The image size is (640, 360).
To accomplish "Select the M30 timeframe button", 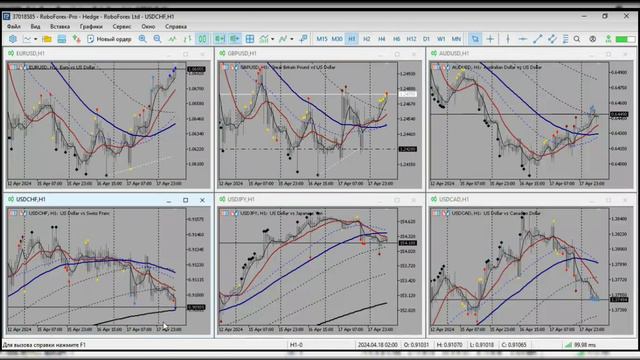I will [x=337, y=39].
